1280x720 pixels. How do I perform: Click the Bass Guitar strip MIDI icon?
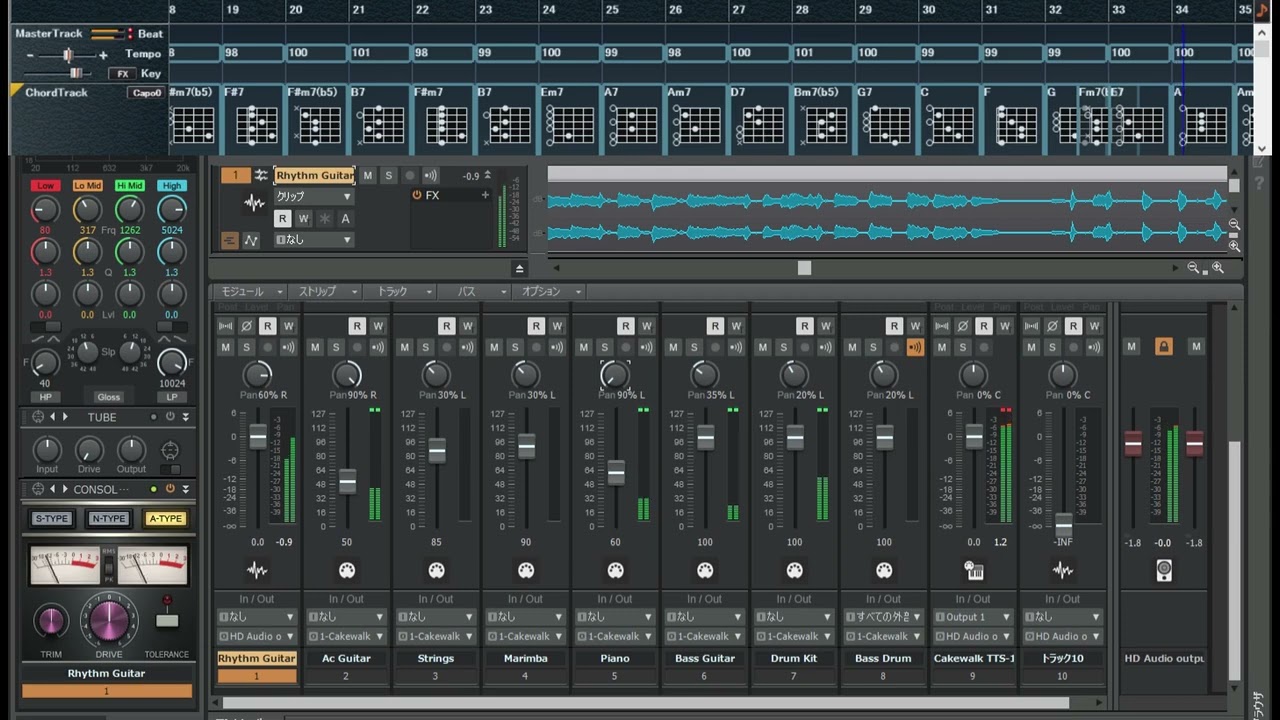[x=705, y=571]
